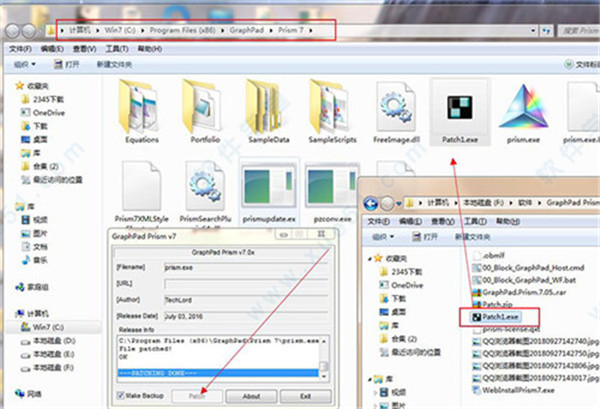The height and width of the screenshot is (409, 600).
Task: Select the prismupdate.exe icon
Action: [269, 186]
